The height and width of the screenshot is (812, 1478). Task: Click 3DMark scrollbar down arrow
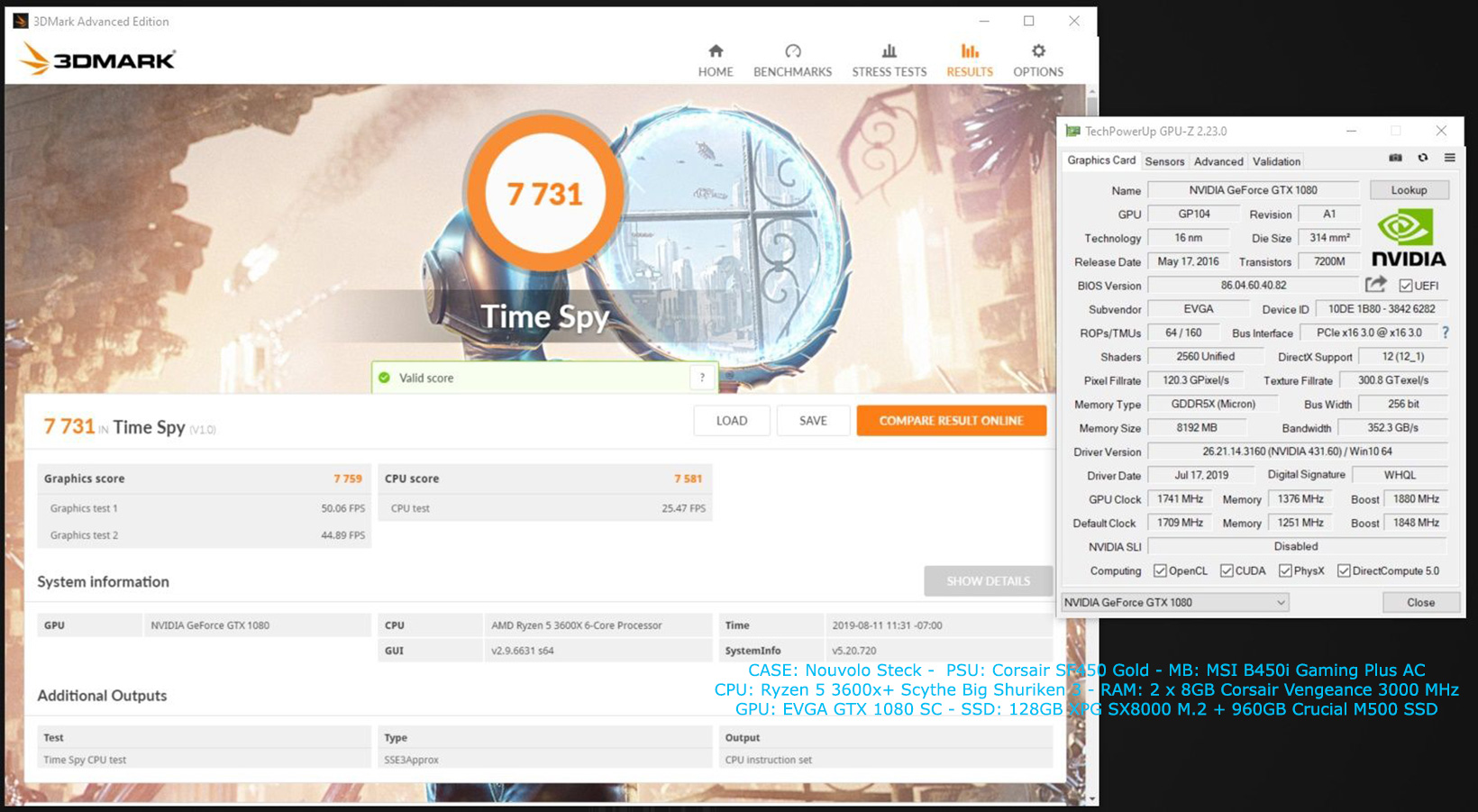pos(1092,798)
